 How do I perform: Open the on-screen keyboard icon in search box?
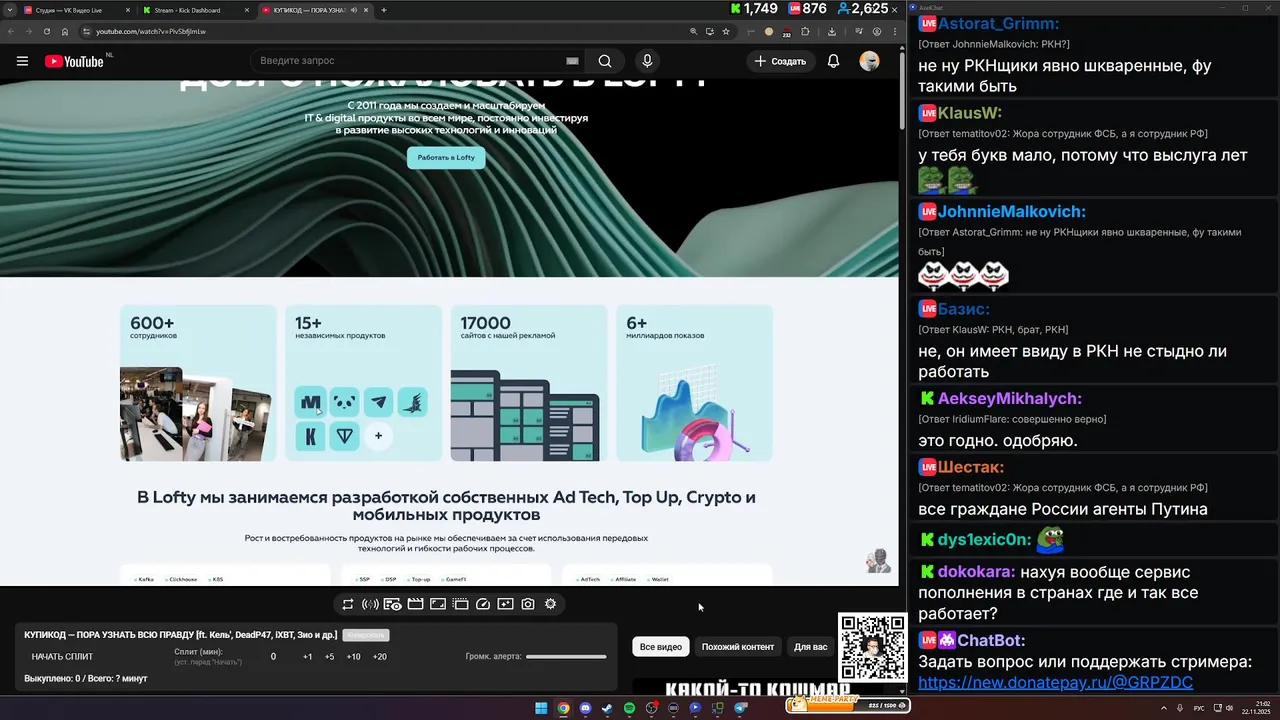(572, 61)
